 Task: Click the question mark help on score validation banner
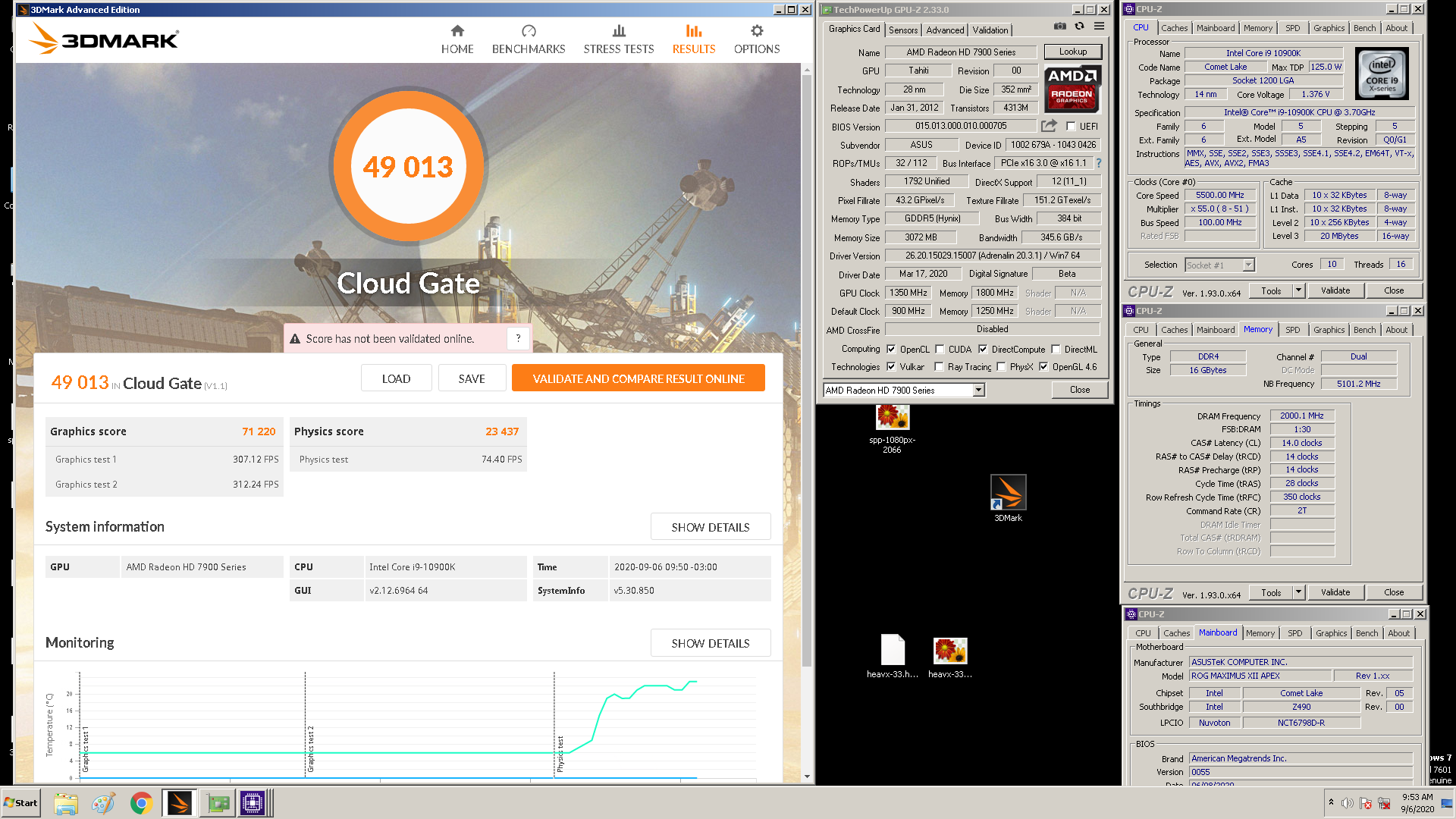click(518, 338)
